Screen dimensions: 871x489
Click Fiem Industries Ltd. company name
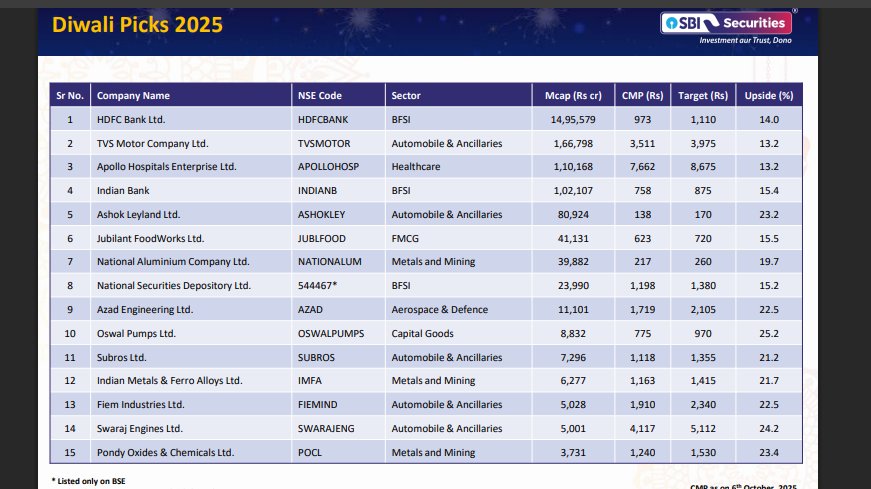[141, 405]
